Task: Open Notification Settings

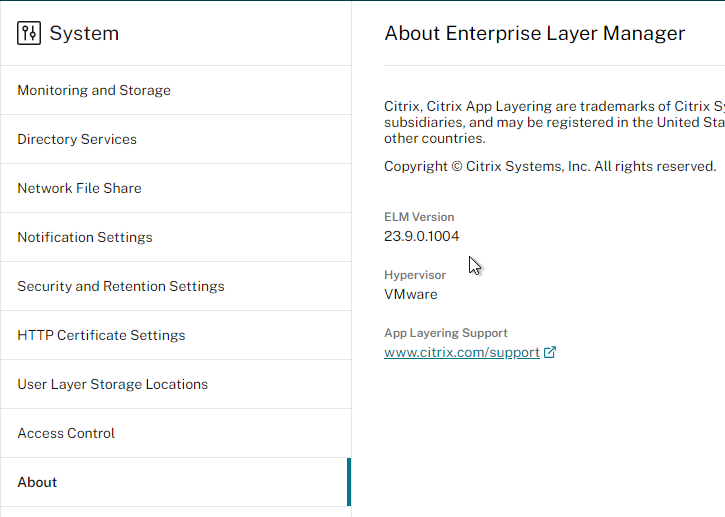Action: click(x=176, y=237)
